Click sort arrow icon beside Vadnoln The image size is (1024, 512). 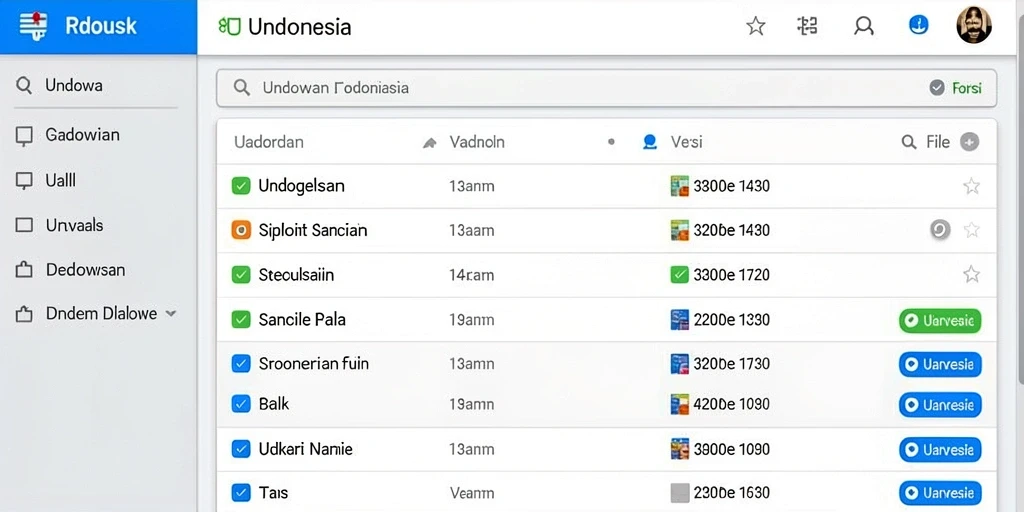pyautogui.click(x=430, y=142)
